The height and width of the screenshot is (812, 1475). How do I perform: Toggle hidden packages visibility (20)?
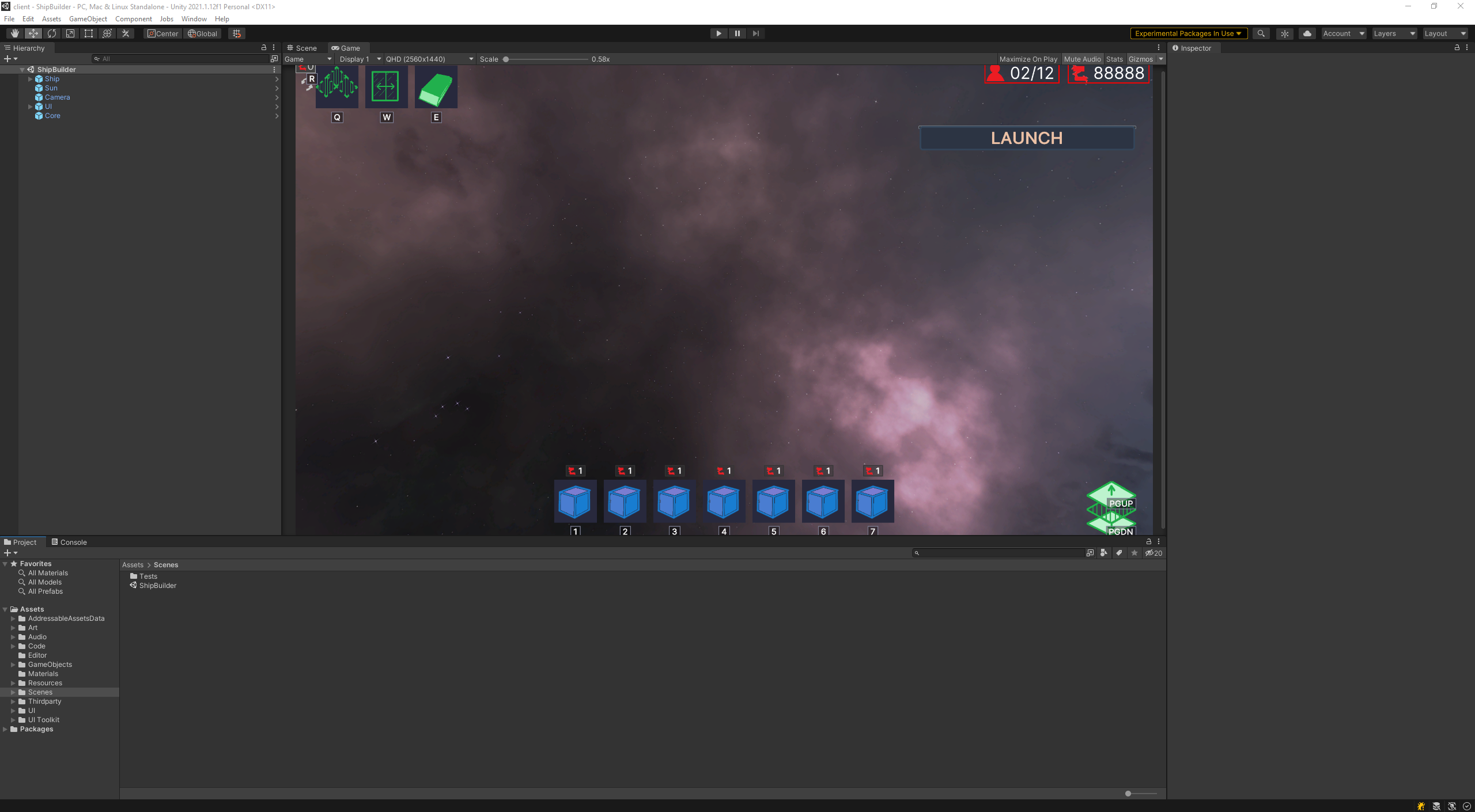click(x=1154, y=553)
